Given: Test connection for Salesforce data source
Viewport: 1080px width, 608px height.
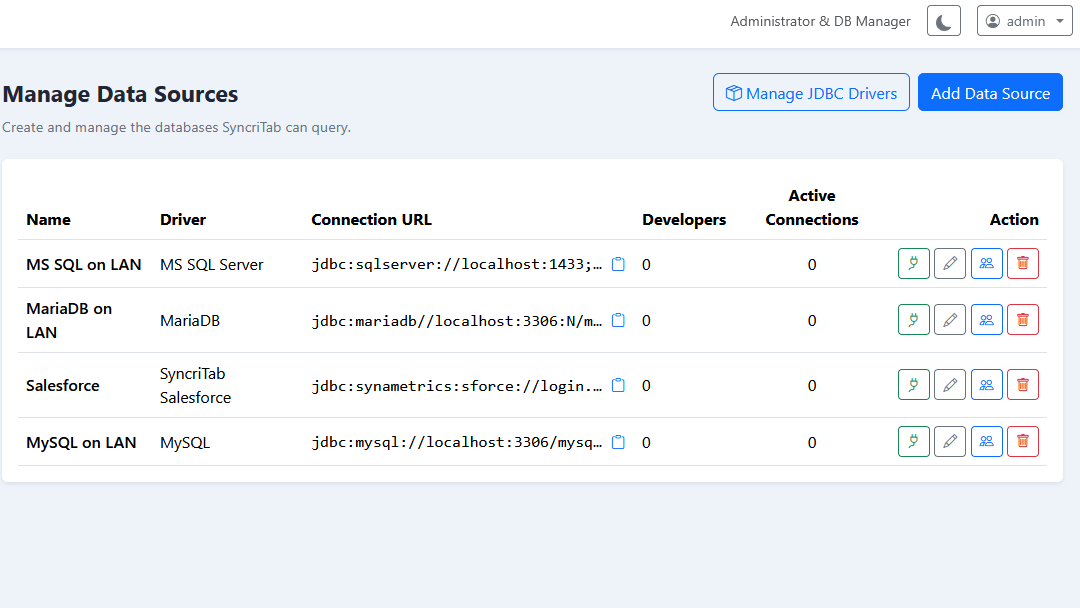Looking at the screenshot, I should [913, 385].
